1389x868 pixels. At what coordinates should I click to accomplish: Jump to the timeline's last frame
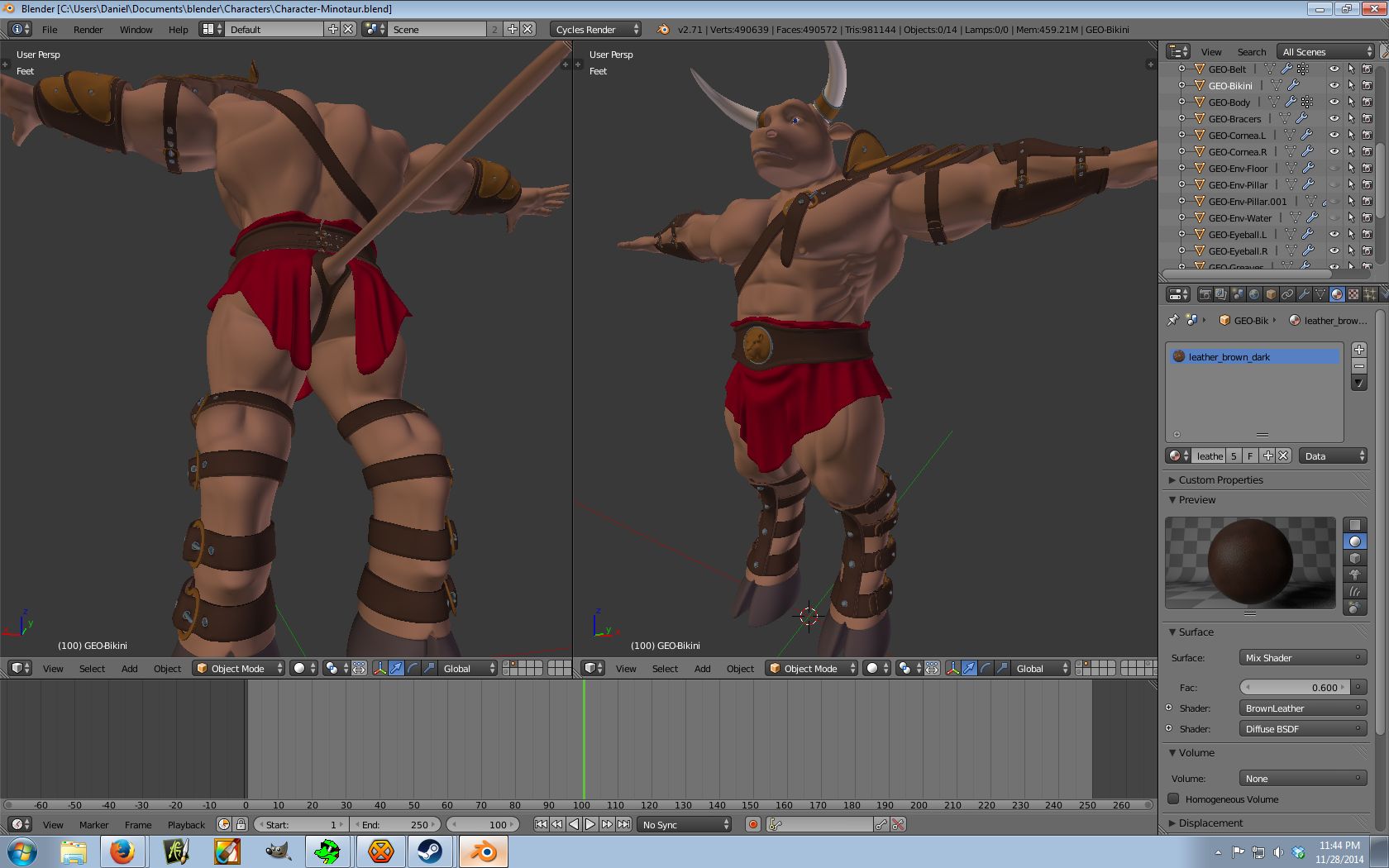coord(624,824)
